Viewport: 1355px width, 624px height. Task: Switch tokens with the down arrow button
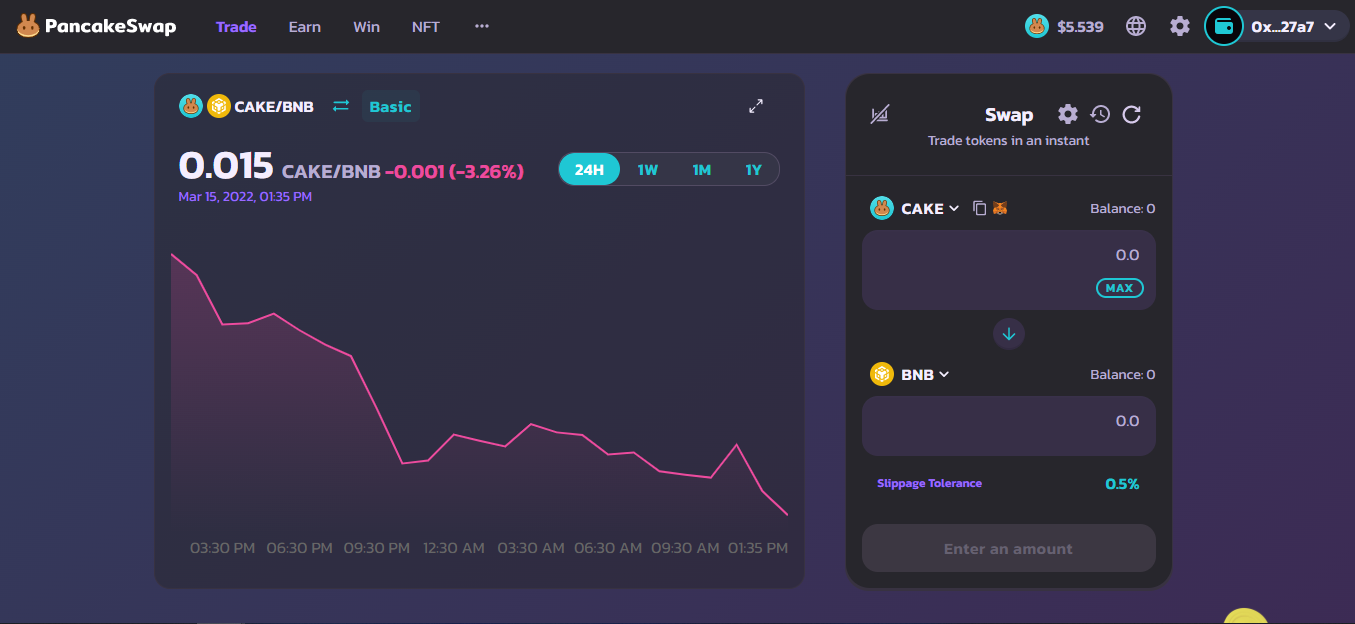click(x=1008, y=334)
